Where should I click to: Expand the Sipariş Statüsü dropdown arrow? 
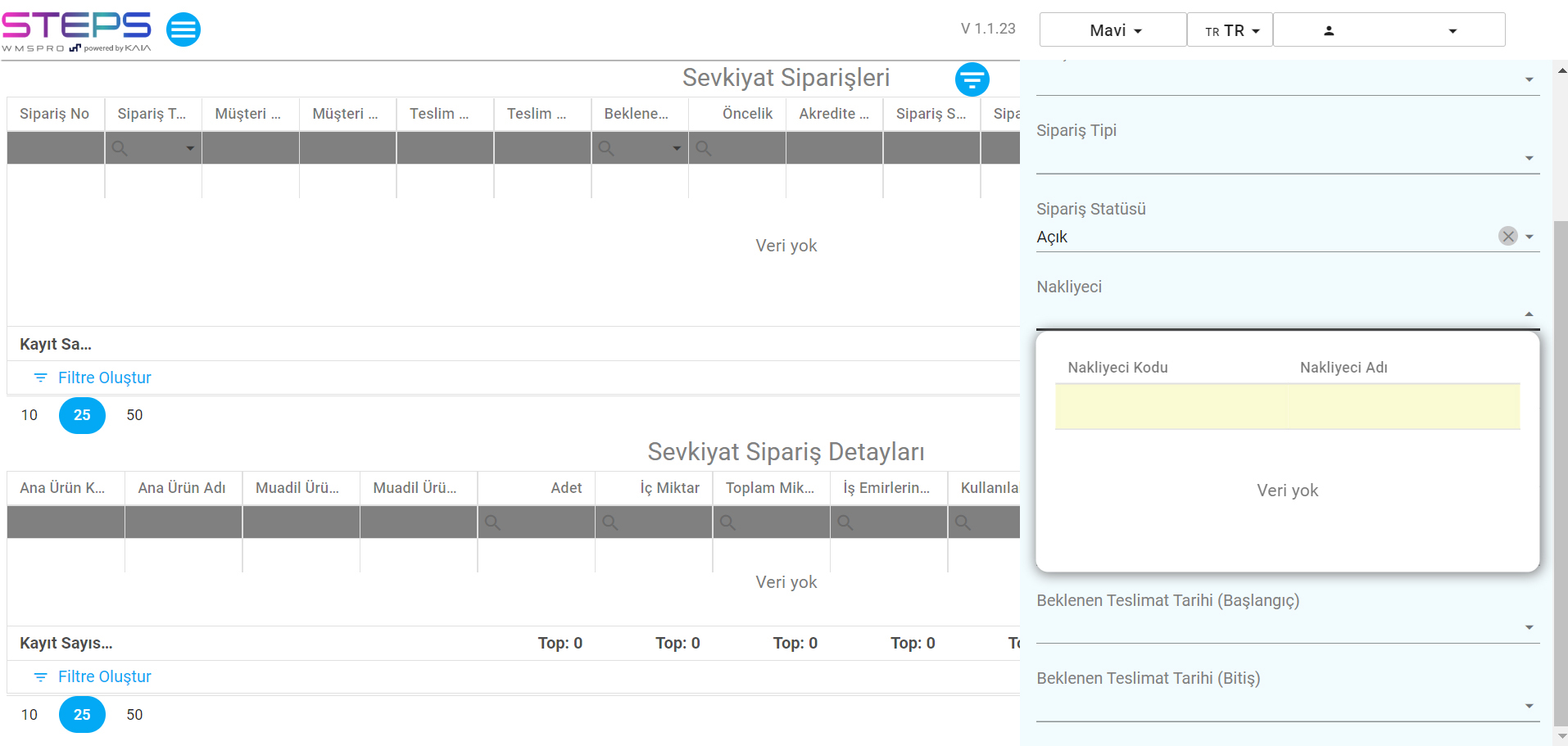point(1529,237)
